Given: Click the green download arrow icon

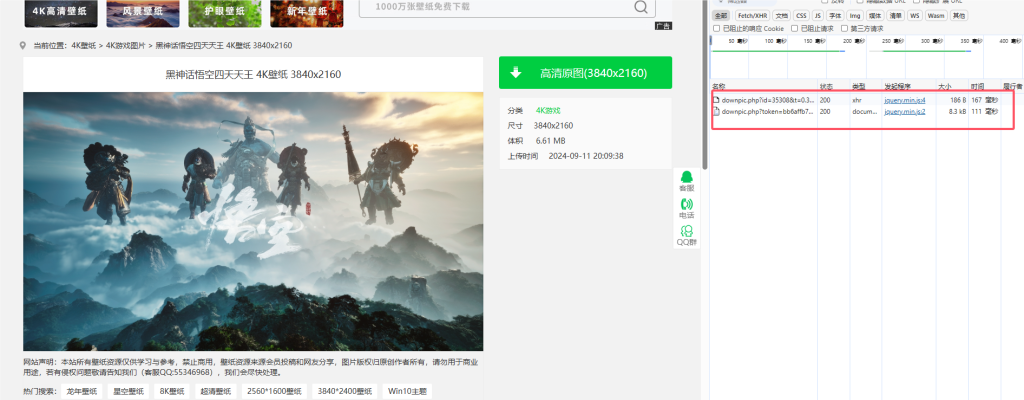Looking at the screenshot, I should click(516, 73).
